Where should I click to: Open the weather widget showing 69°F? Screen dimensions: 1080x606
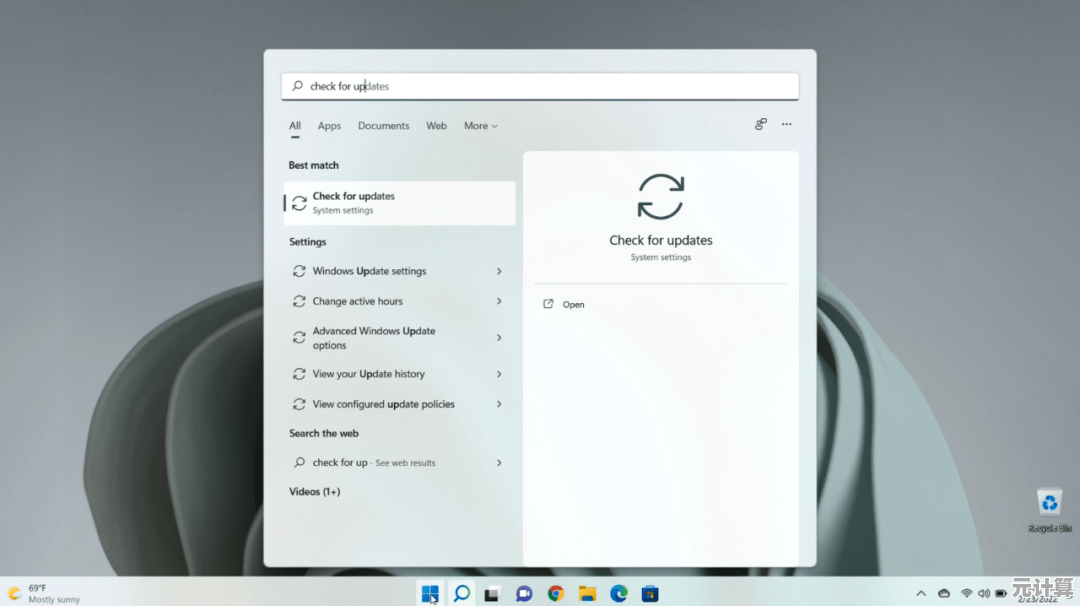click(x=40, y=592)
